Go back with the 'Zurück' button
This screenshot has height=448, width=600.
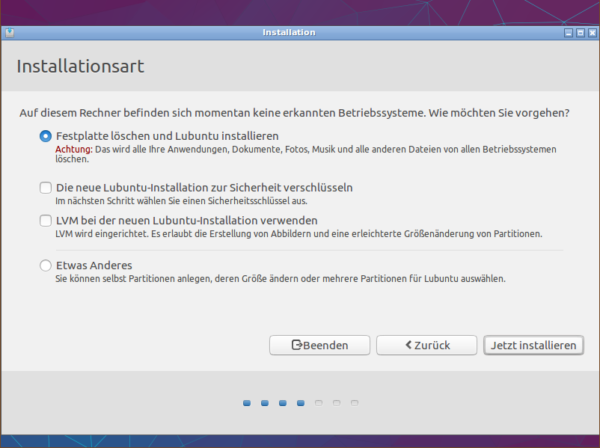tap(427, 345)
